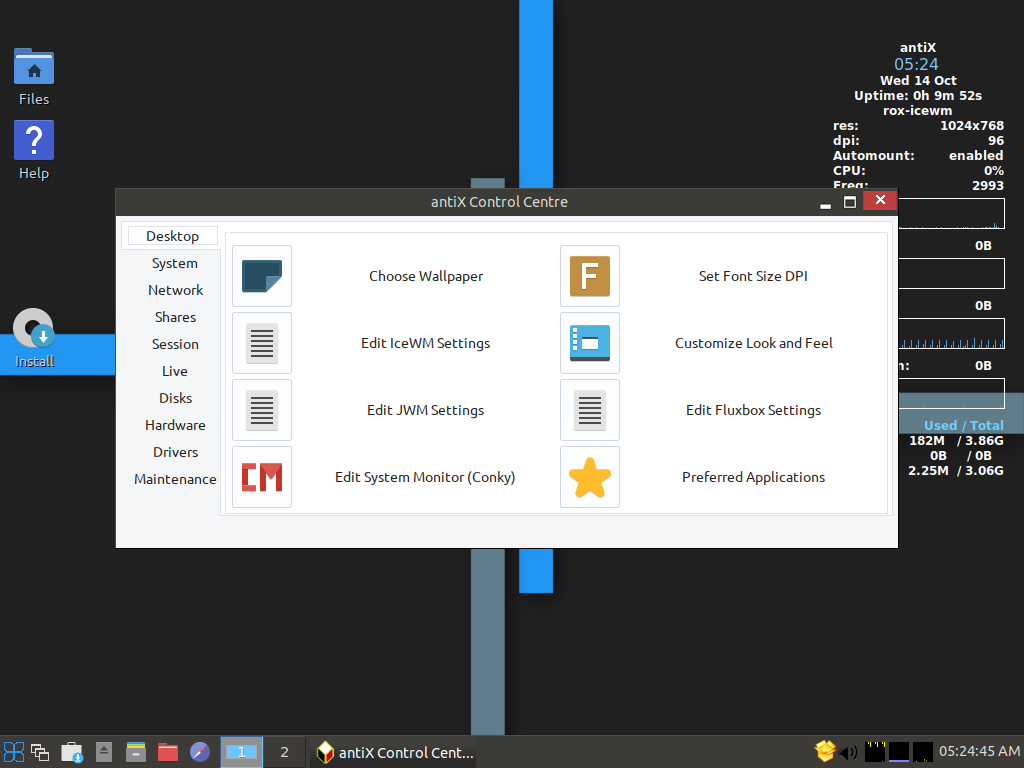Open the Choose Wallpaper icon
The image size is (1024, 768).
[x=262, y=276]
